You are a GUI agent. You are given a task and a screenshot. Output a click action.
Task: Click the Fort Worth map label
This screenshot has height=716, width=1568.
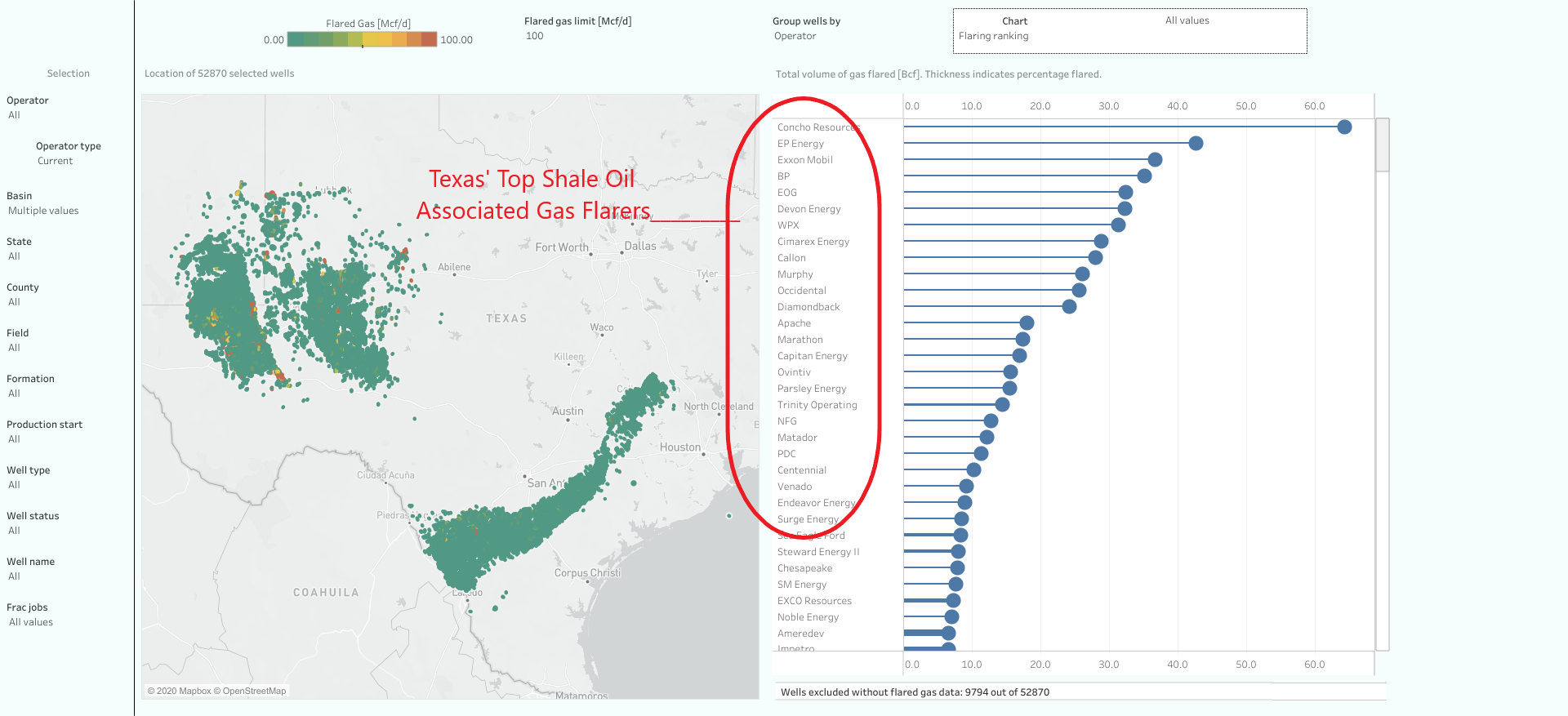click(x=562, y=247)
